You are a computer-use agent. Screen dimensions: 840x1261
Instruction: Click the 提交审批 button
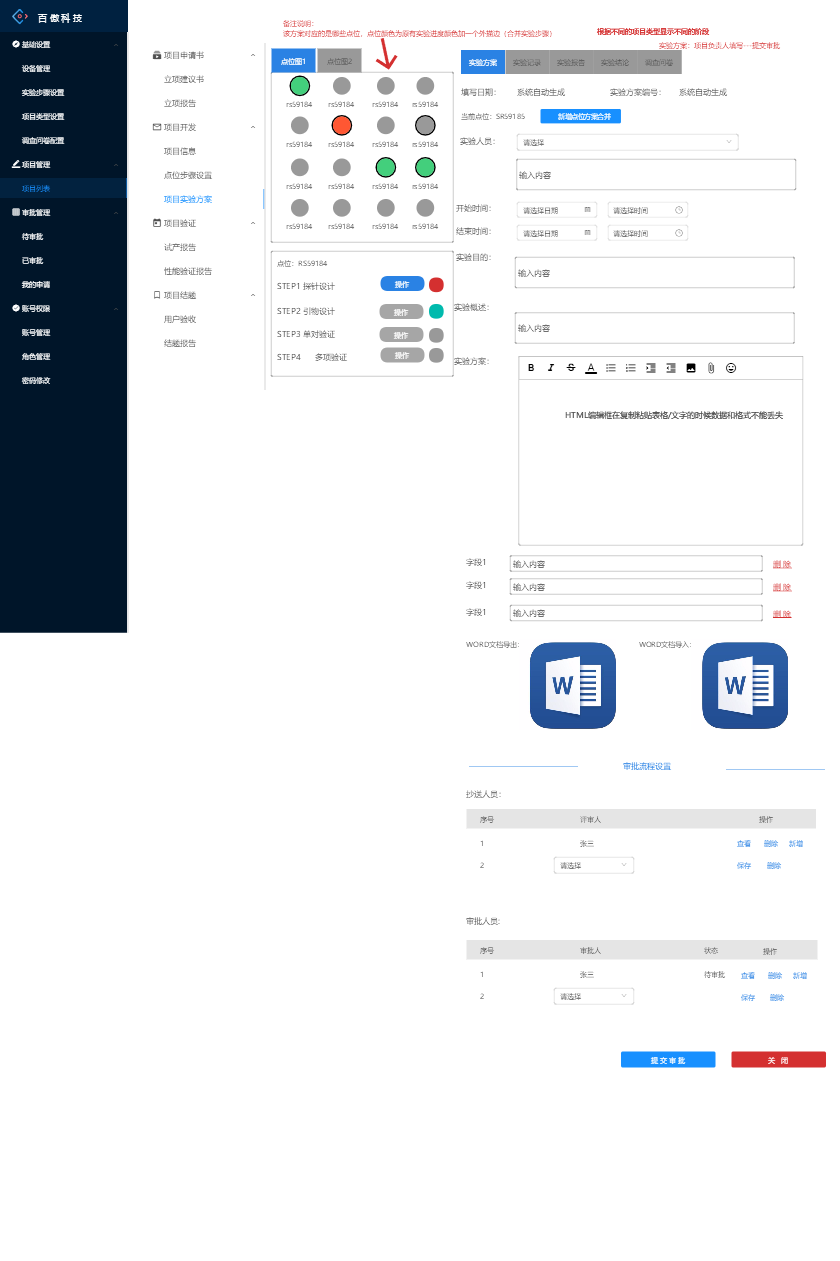(668, 1060)
